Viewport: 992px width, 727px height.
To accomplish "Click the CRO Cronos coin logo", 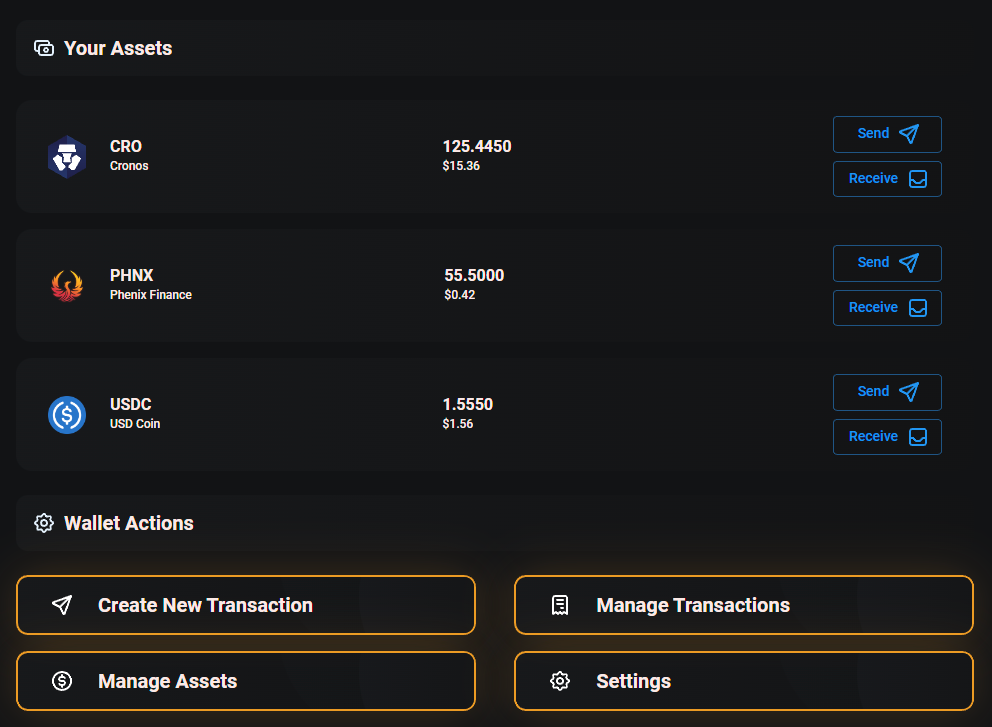I will pos(66,157).
